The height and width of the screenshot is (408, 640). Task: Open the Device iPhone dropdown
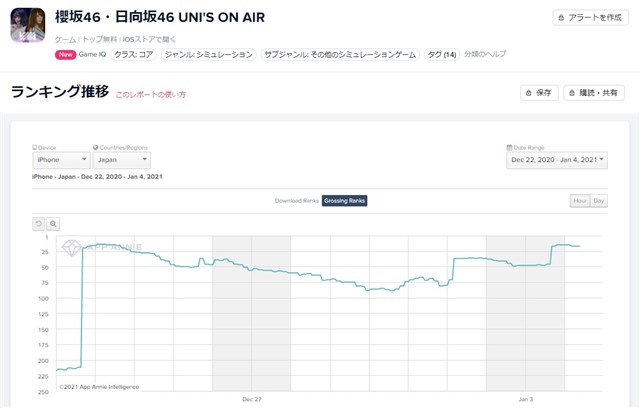tap(61, 160)
